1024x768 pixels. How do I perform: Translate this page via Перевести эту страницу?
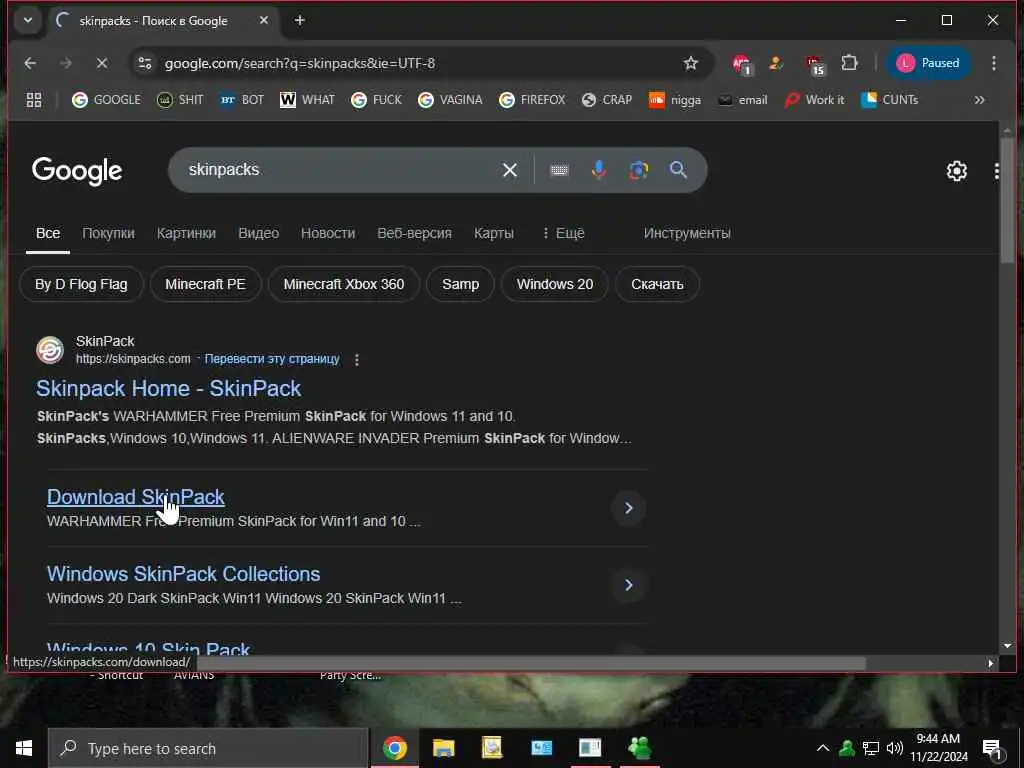[272, 359]
